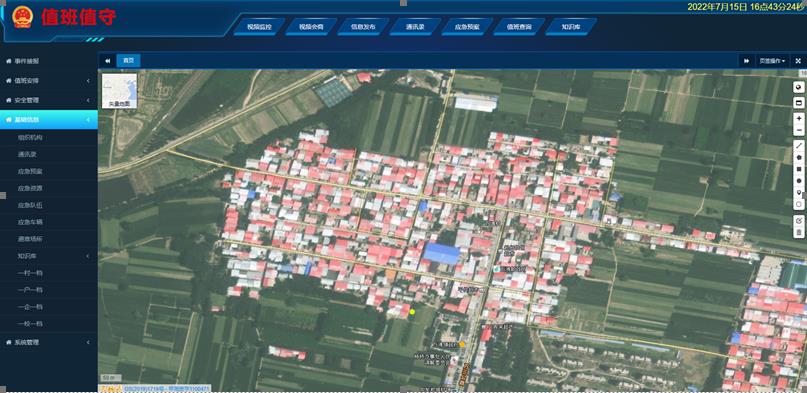Zoom out the map with minus button

[x=798, y=130]
